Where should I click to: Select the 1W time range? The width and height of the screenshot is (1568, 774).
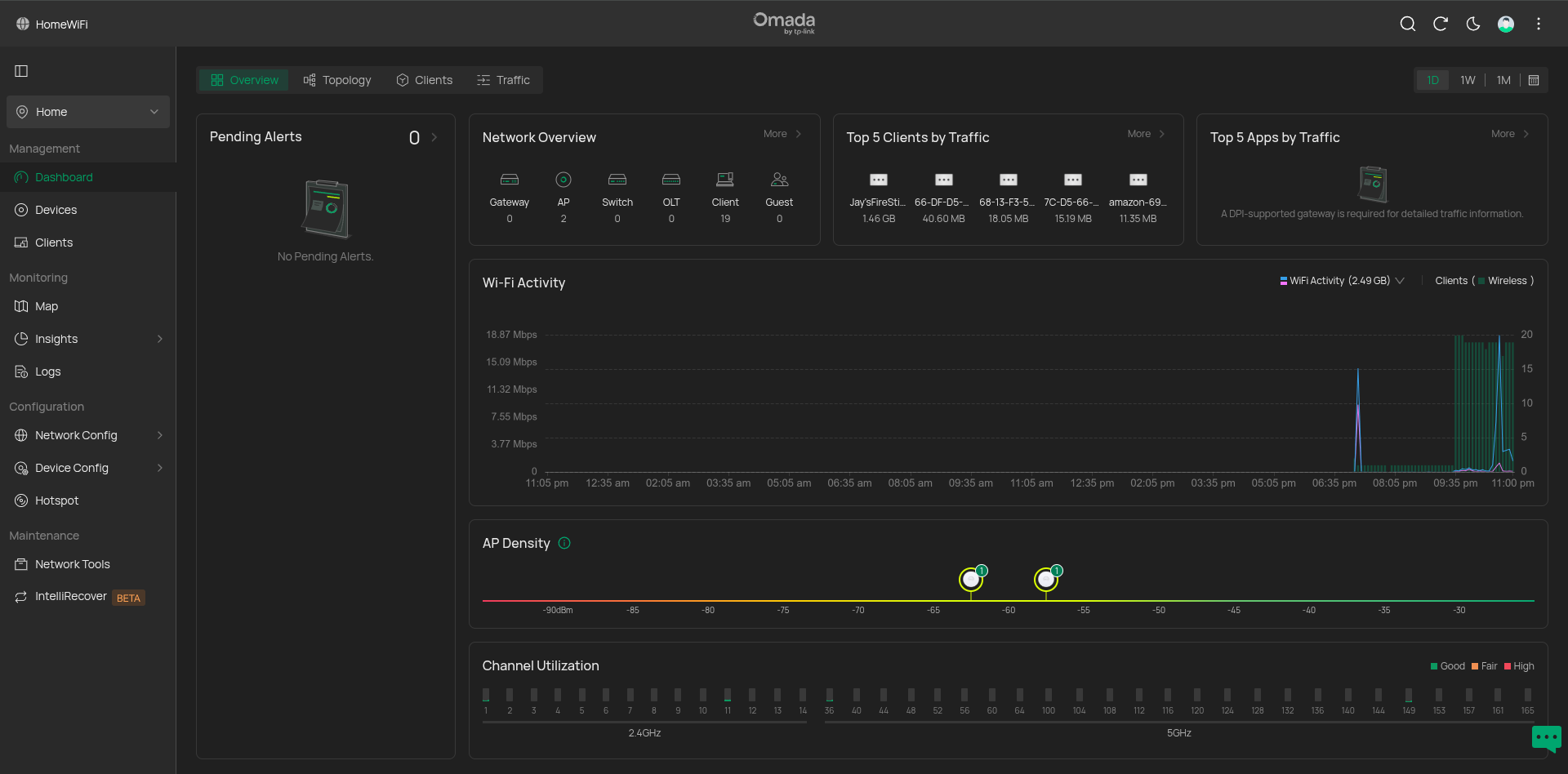[x=1468, y=80]
